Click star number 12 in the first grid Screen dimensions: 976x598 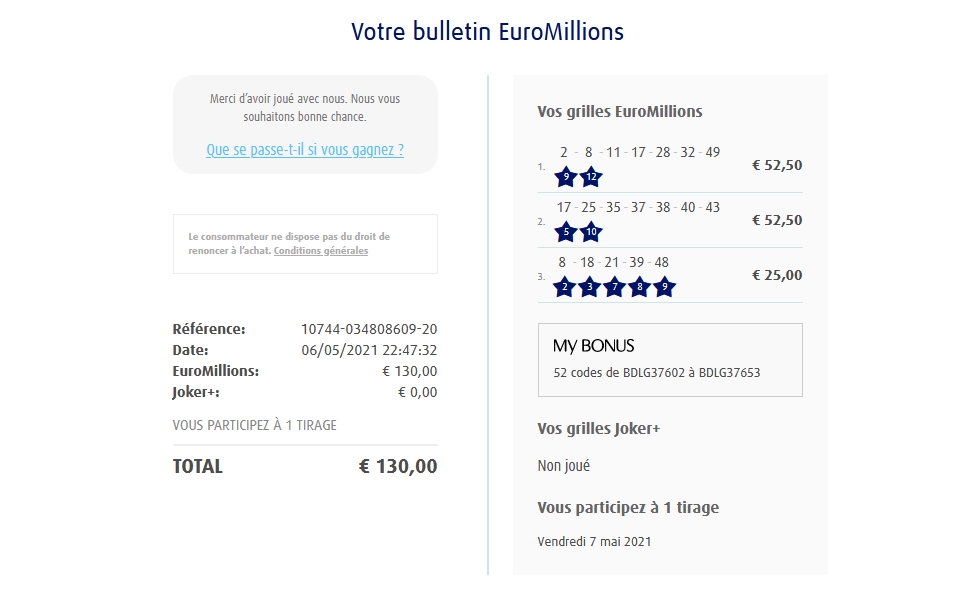(591, 177)
